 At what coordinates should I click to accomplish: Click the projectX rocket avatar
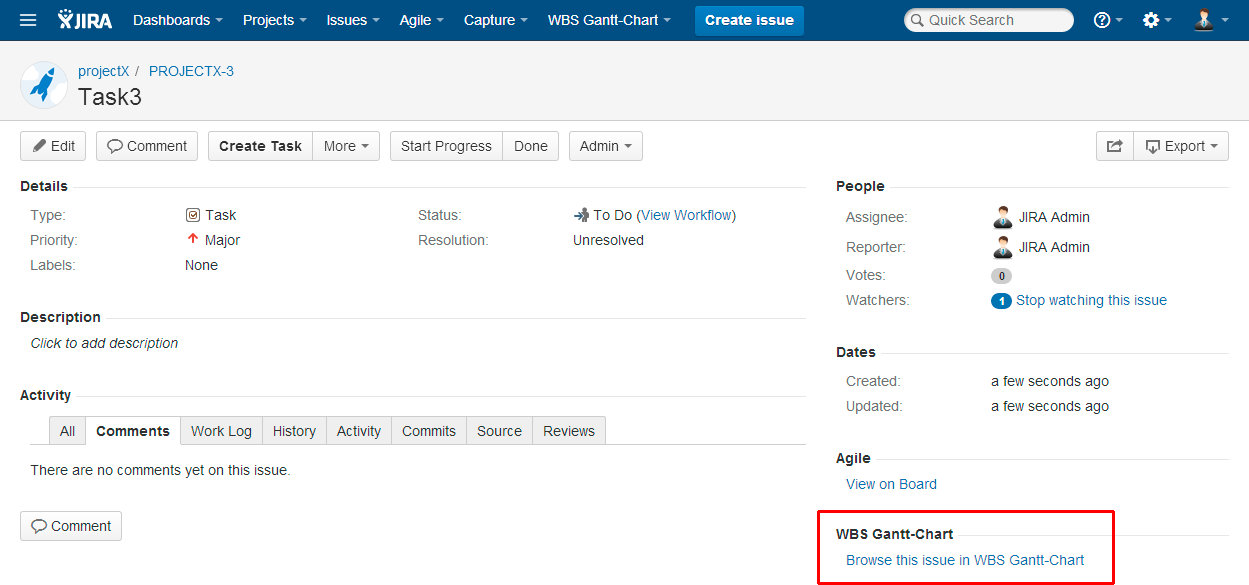43,85
